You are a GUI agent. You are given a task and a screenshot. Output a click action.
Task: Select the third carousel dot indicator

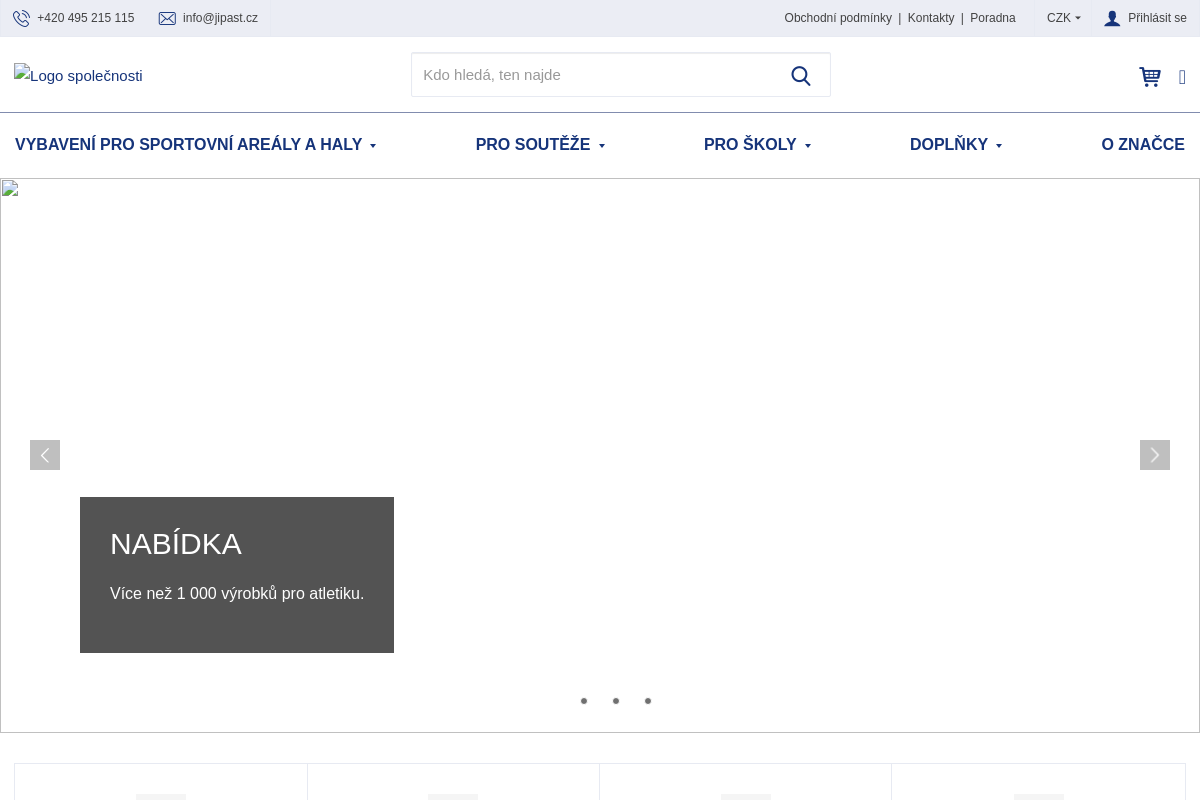[648, 701]
